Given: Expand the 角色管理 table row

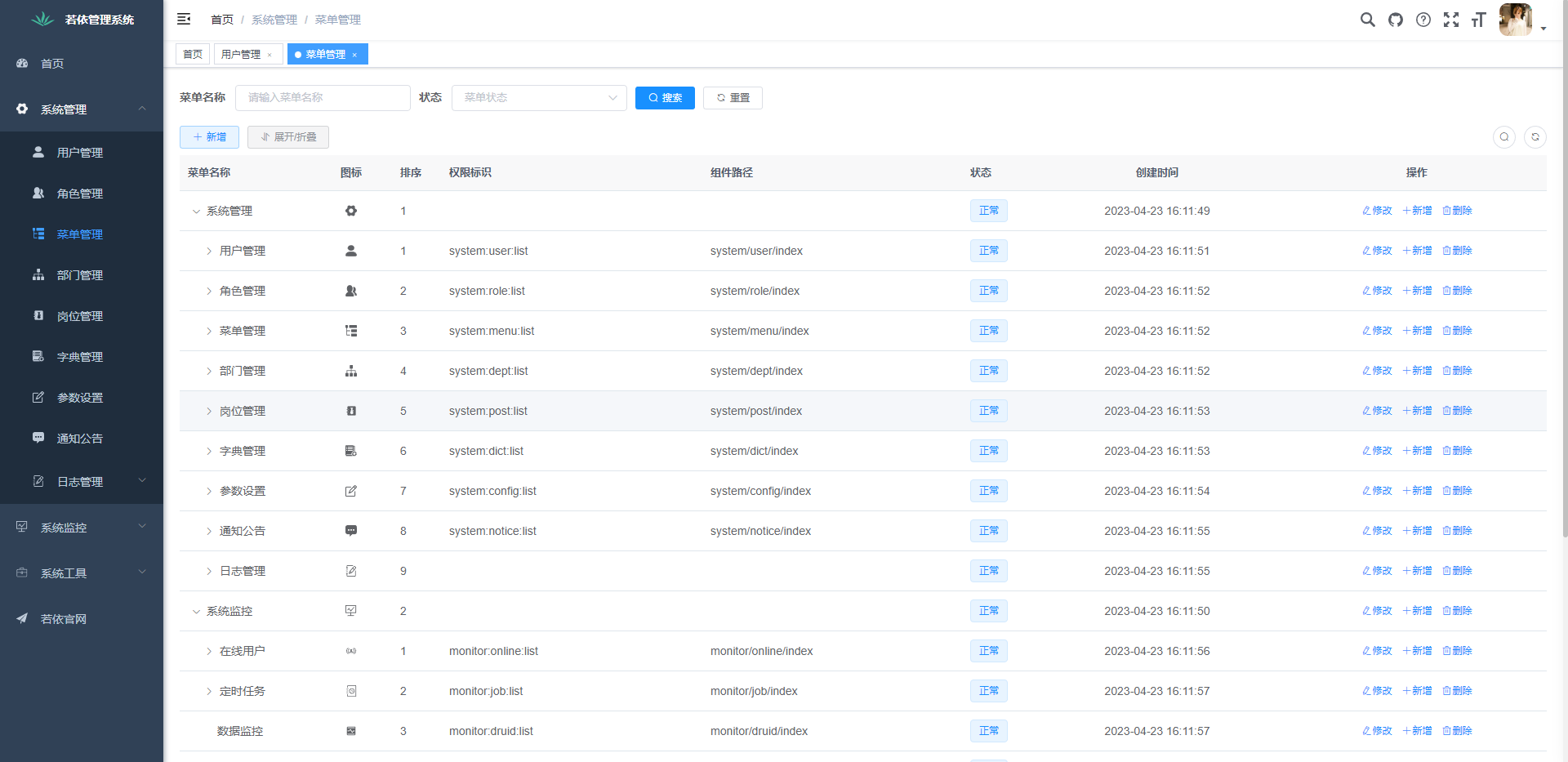Looking at the screenshot, I should 209,292.
